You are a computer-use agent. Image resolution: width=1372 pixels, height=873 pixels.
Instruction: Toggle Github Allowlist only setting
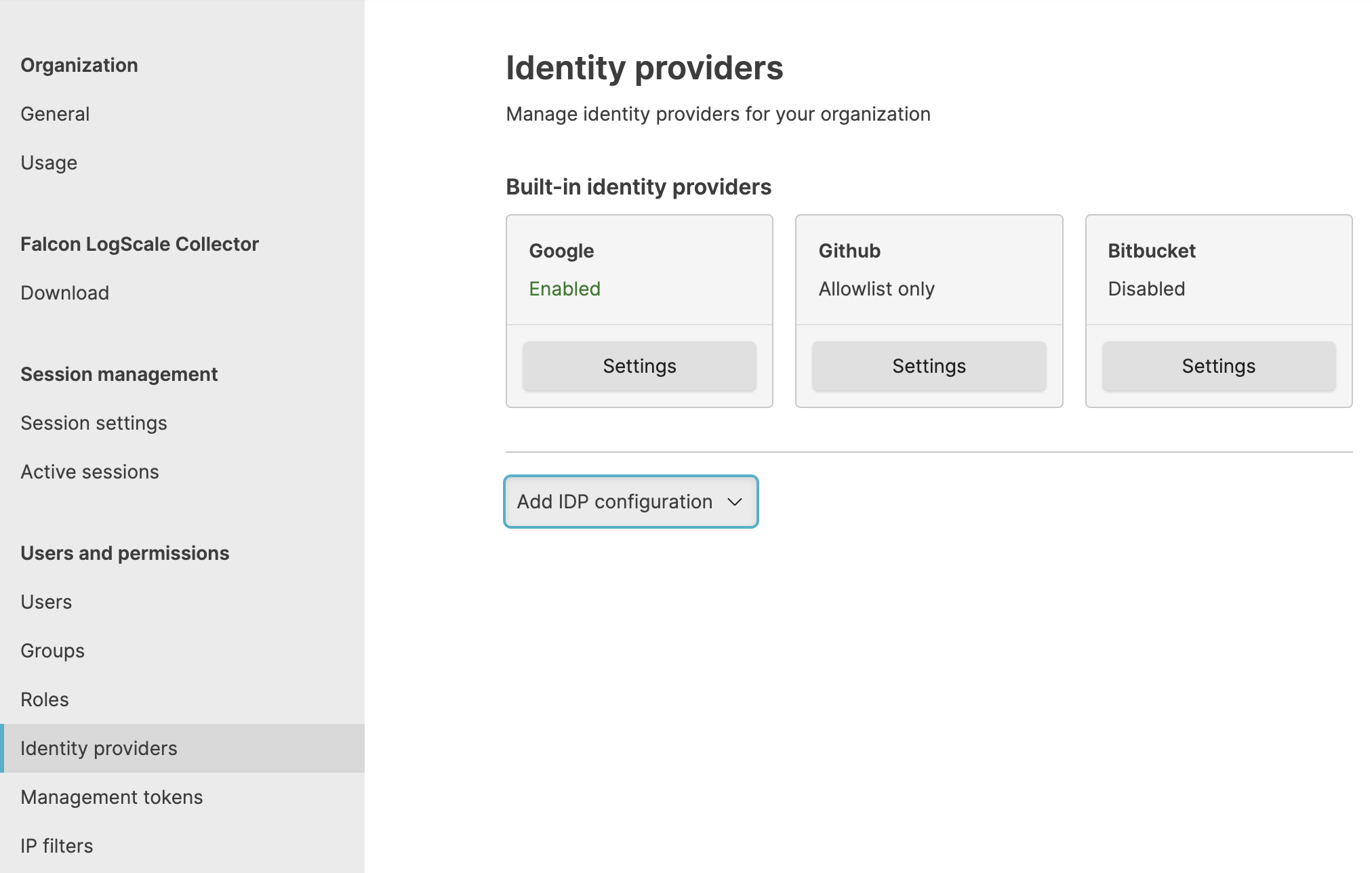(928, 366)
